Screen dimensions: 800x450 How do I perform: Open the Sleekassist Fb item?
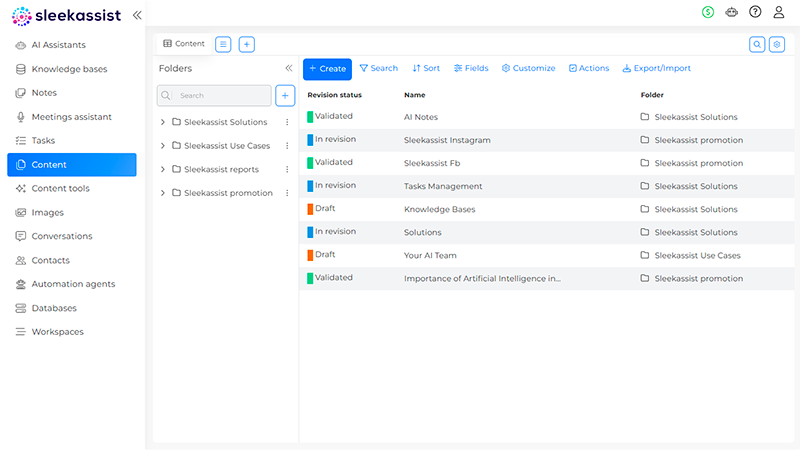(x=432, y=163)
